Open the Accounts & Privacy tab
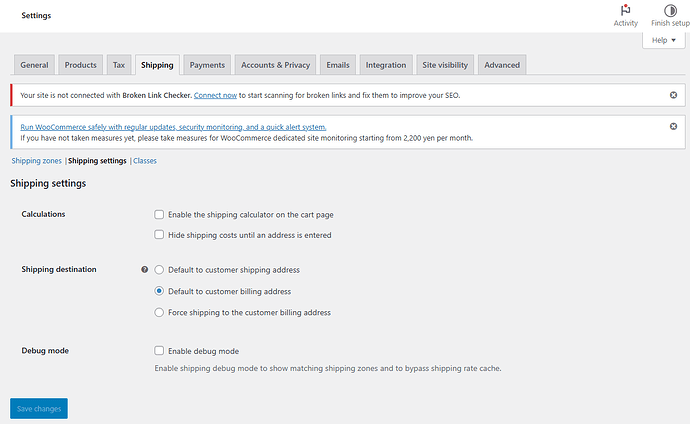690x424 pixels. [275, 65]
